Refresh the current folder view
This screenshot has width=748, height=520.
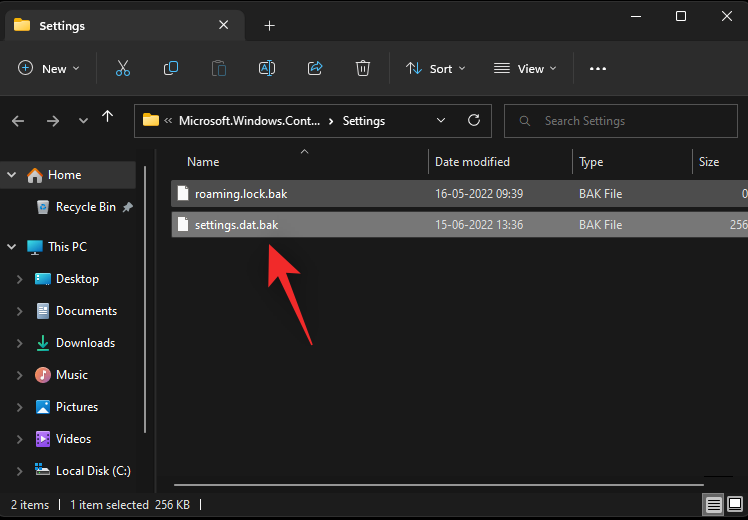tap(474, 120)
